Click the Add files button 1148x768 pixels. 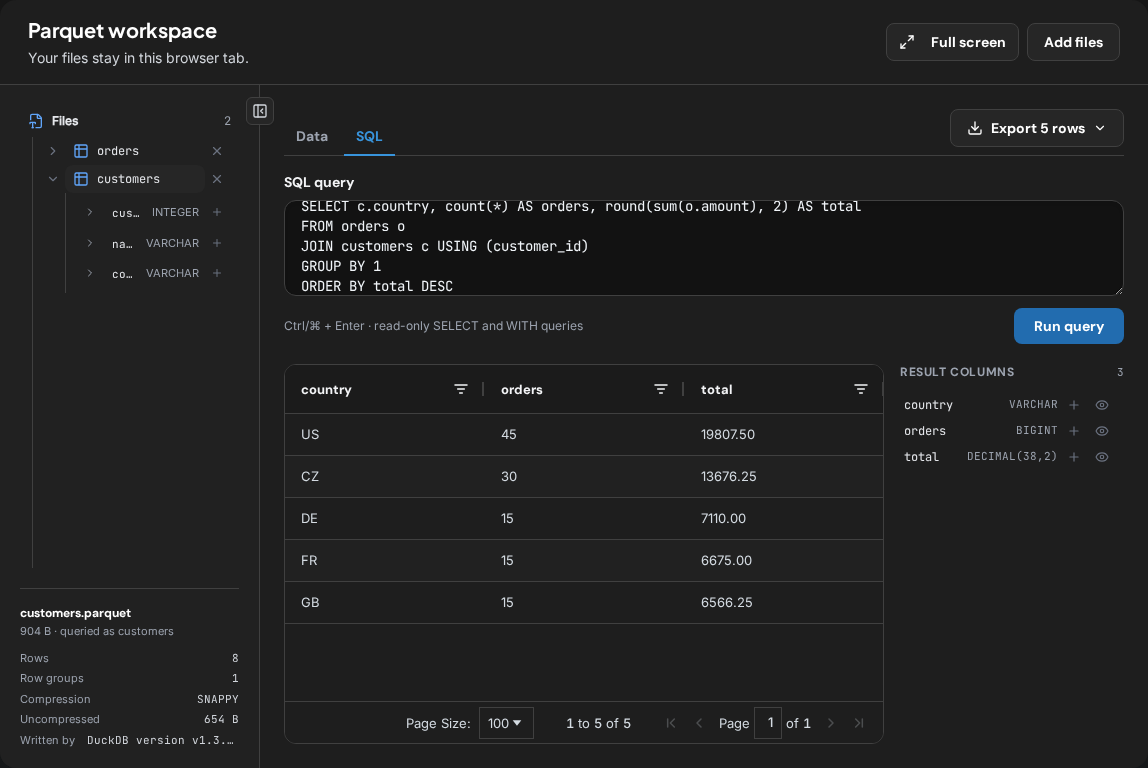coord(1073,42)
